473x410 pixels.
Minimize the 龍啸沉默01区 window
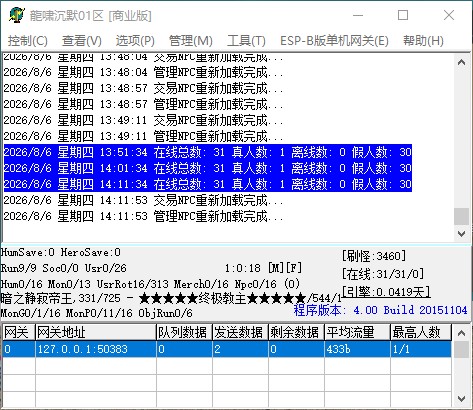point(358,15)
